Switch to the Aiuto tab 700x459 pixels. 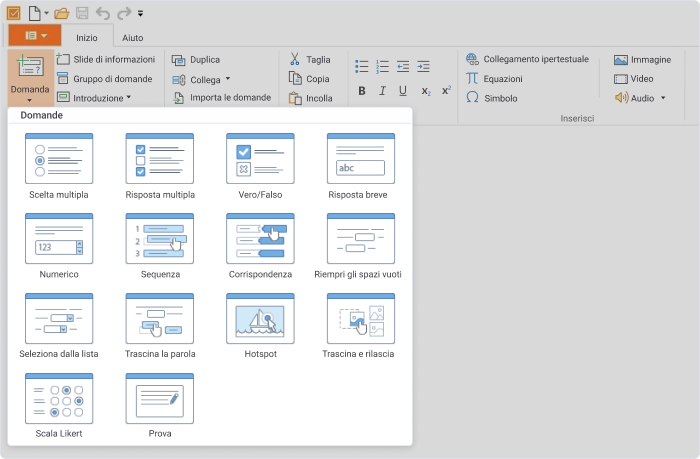coord(133,38)
